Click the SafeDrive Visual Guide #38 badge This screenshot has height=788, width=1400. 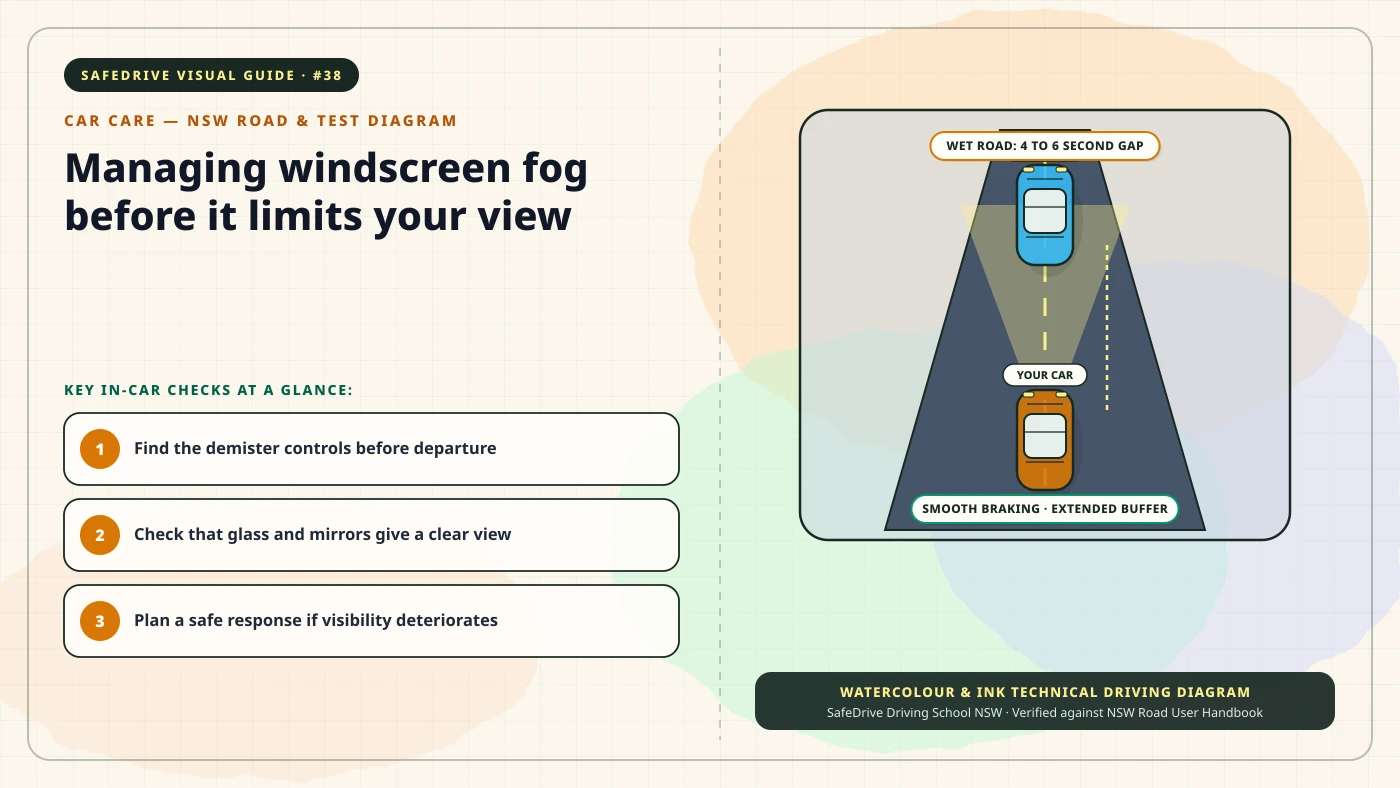[x=211, y=75]
